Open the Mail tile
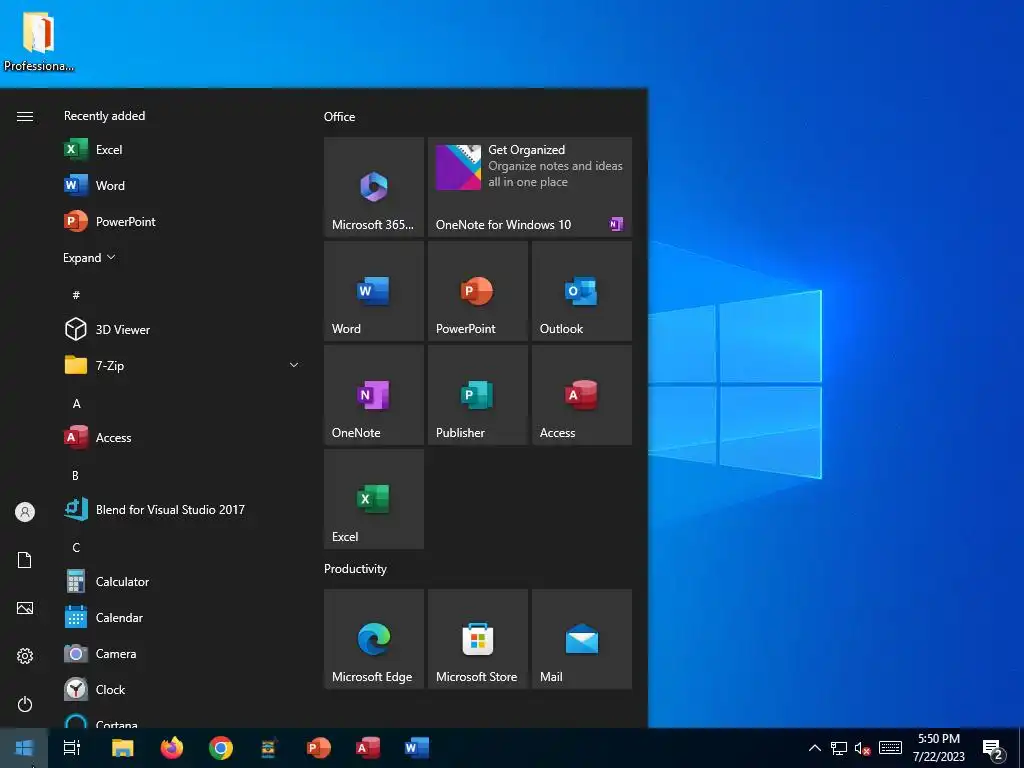1024x768 pixels. 582,639
